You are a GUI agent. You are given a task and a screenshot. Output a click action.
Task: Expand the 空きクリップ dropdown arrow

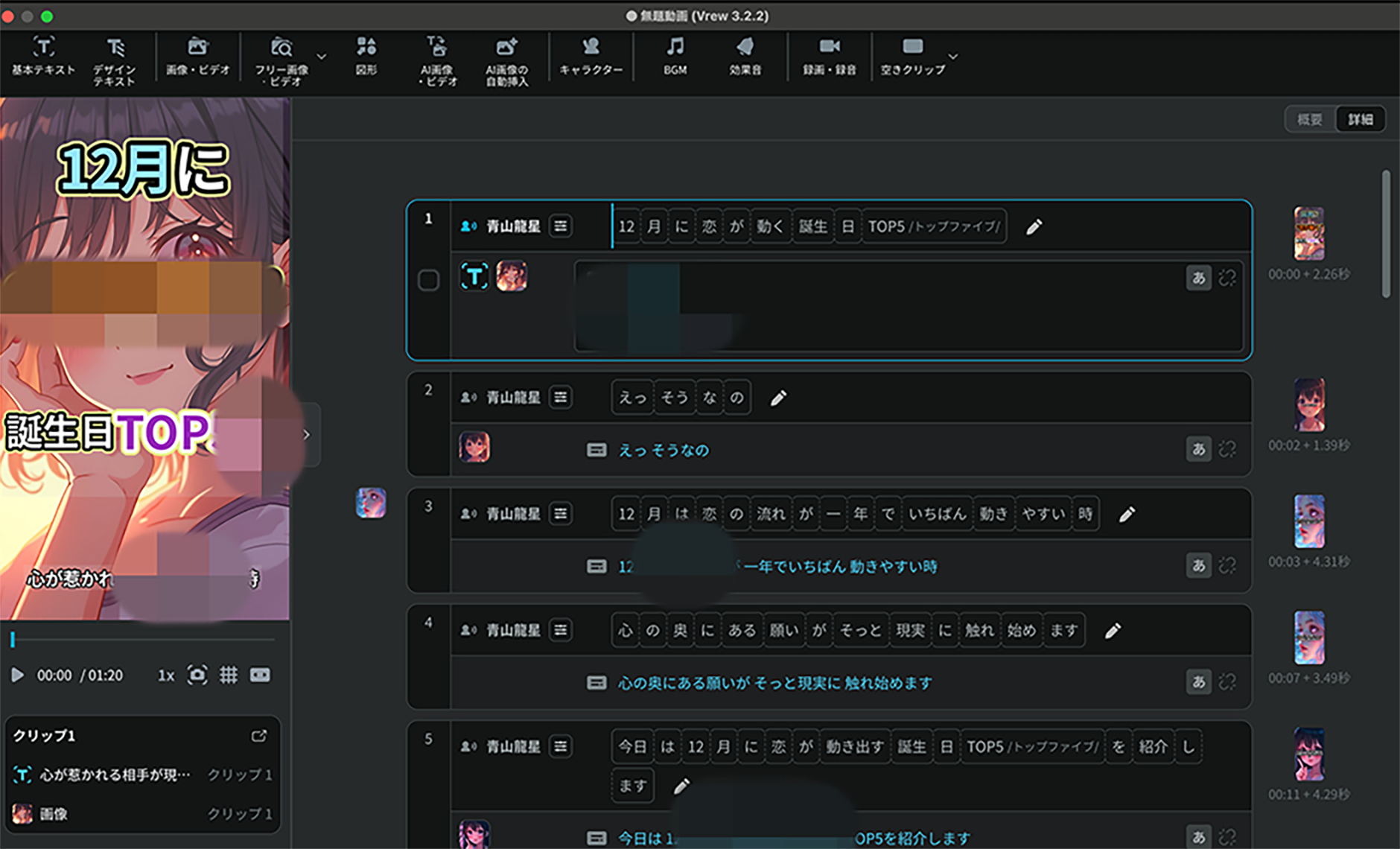[x=952, y=57]
